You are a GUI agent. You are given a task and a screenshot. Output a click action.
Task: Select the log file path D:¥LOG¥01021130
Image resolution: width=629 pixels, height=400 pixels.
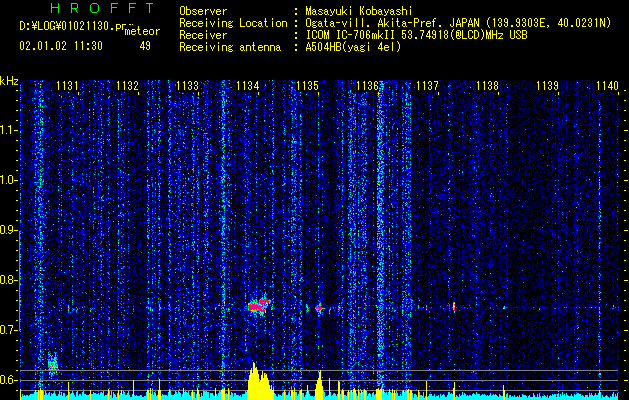point(67,26)
